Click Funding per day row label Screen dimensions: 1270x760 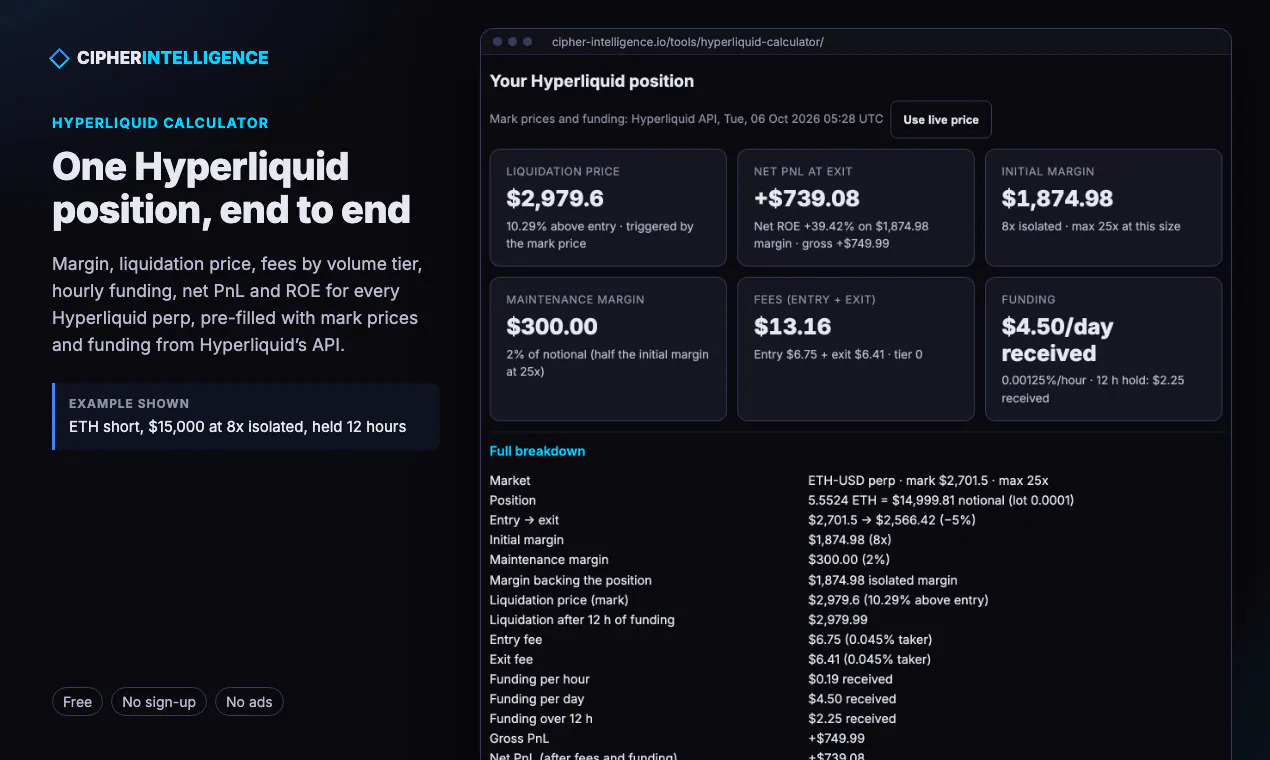click(x=537, y=699)
